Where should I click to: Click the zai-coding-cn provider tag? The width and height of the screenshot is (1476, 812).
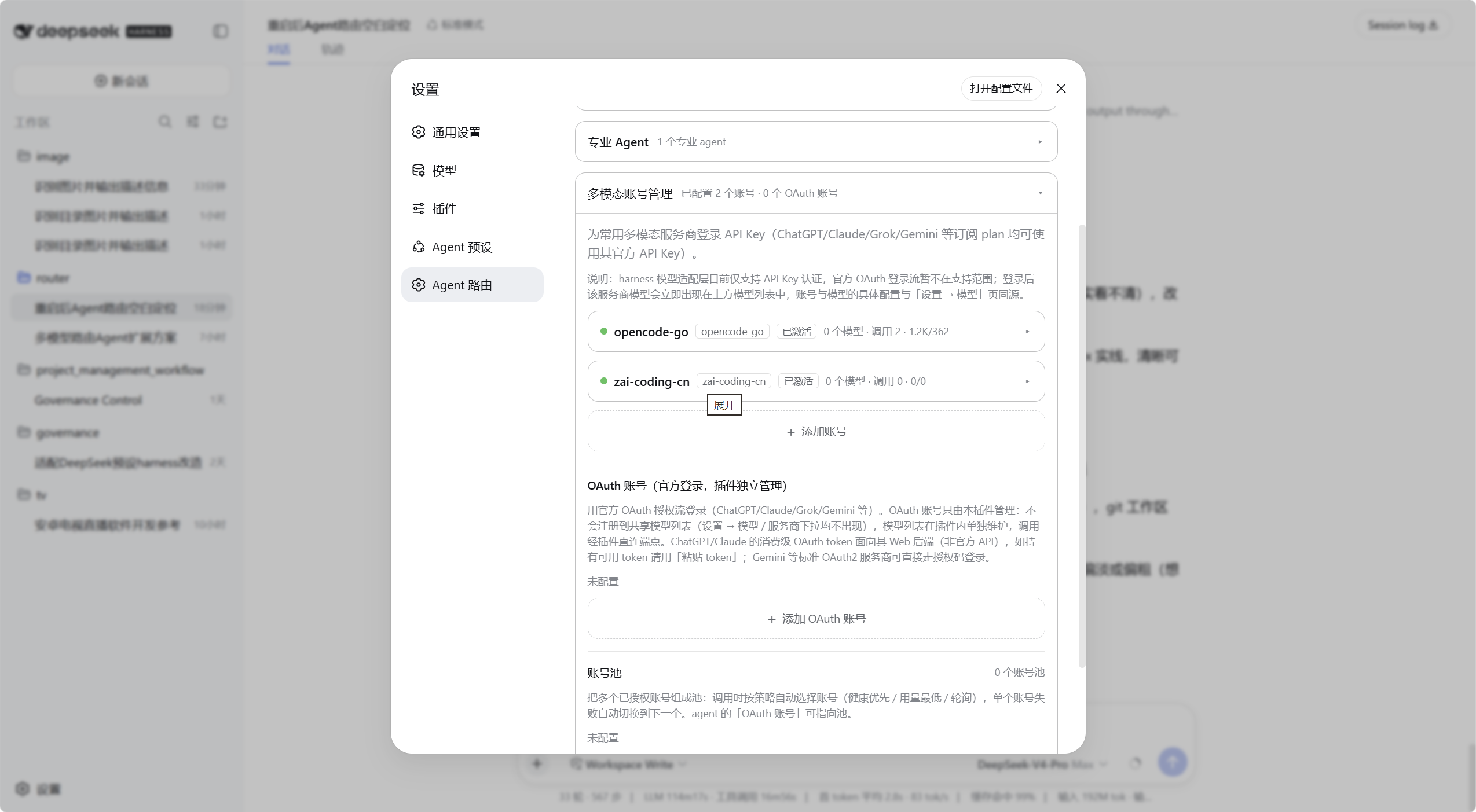point(734,381)
